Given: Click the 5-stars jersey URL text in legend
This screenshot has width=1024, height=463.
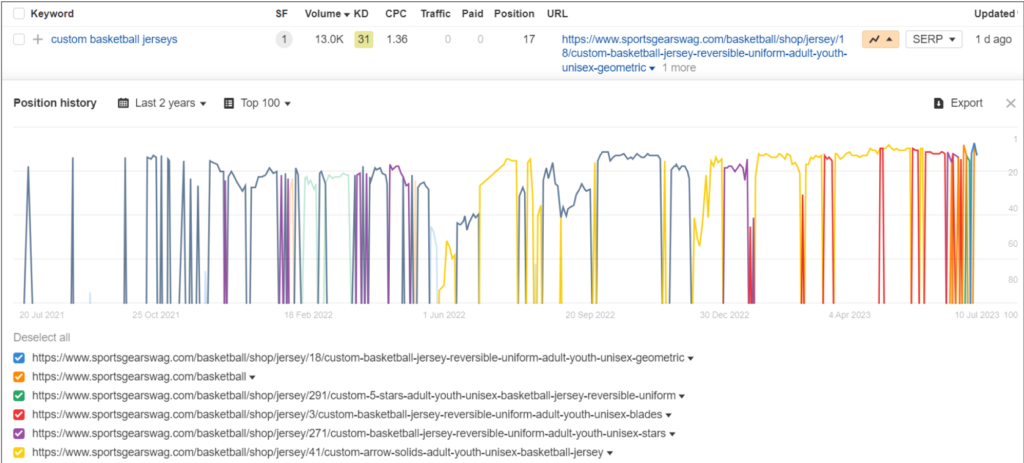Looking at the screenshot, I should (353, 396).
